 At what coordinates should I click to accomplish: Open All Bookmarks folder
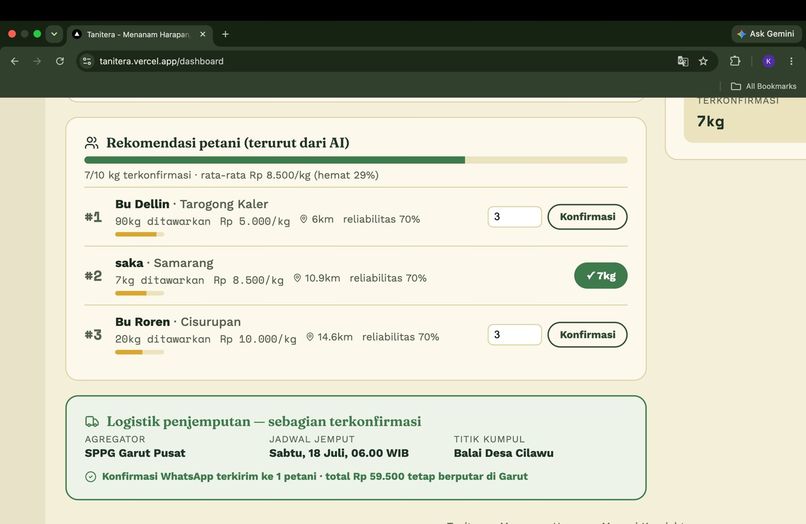point(763,86)
